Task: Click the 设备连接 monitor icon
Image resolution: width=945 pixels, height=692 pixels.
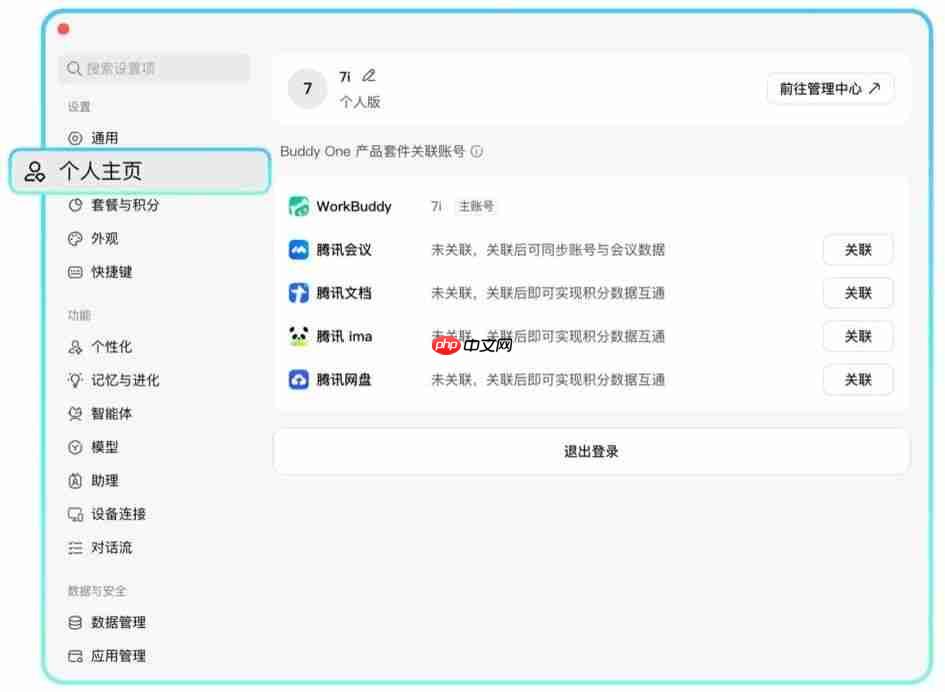Action: tap(75, 514)
